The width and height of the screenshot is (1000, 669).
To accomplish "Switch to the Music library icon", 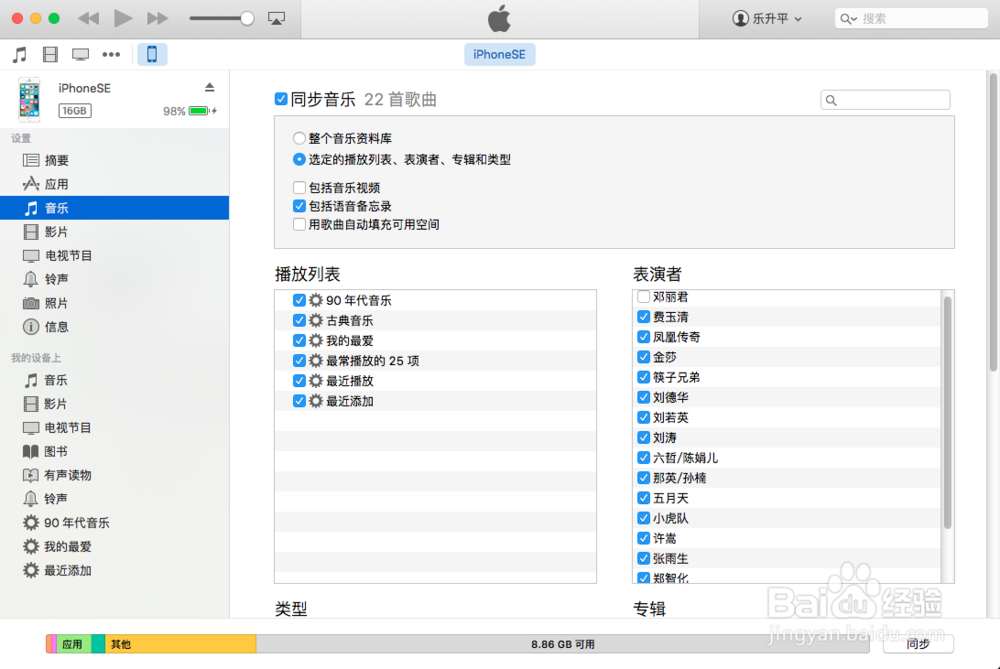I will 20,54.
